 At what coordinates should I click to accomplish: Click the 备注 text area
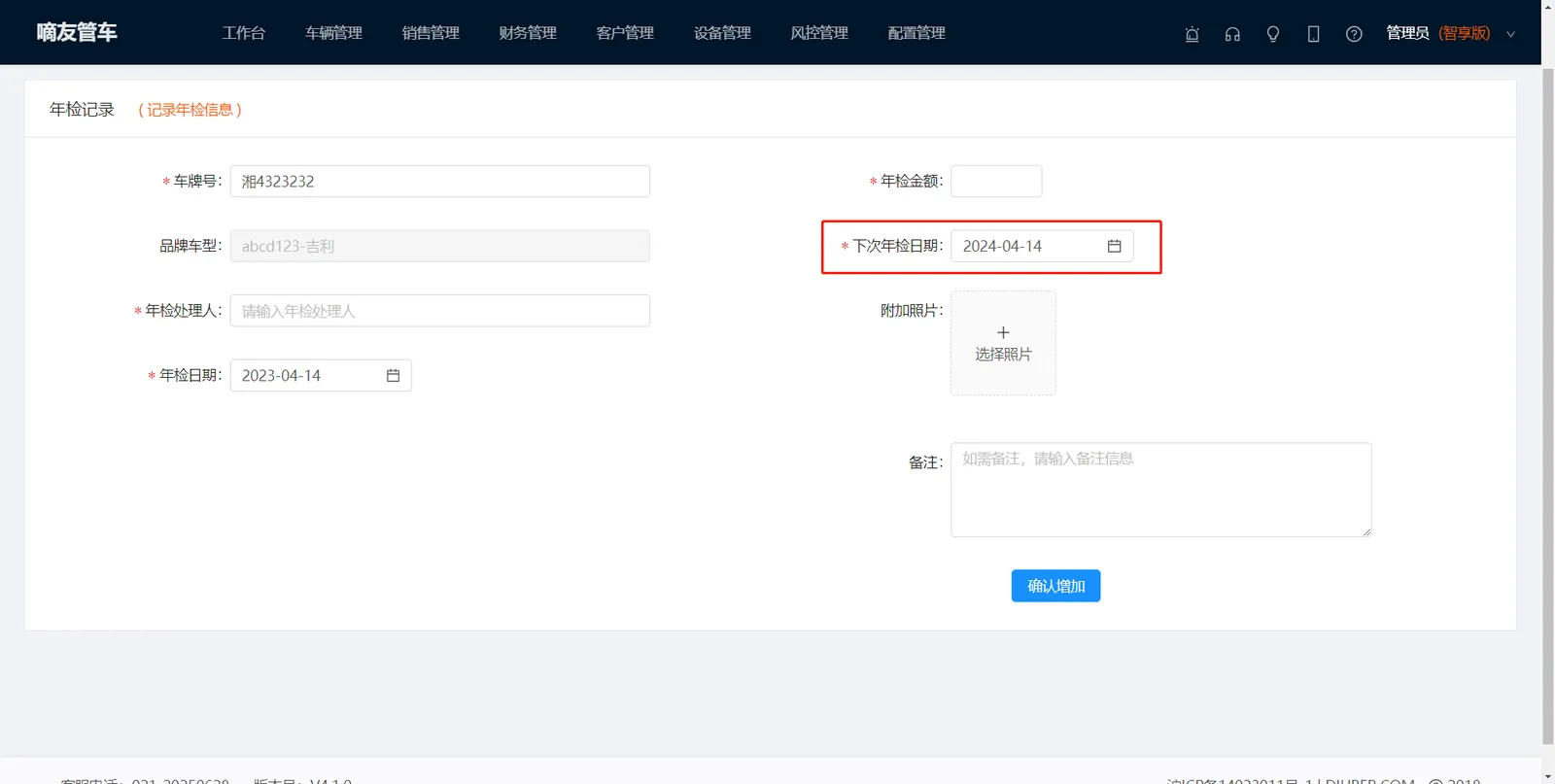1161,490
